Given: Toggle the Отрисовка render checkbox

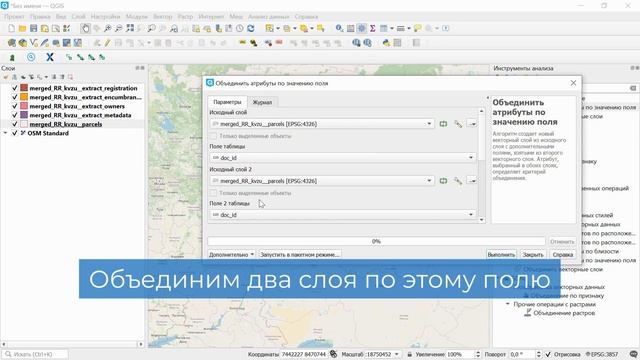Looking at the screenshot, I should [x=548, y=354].
